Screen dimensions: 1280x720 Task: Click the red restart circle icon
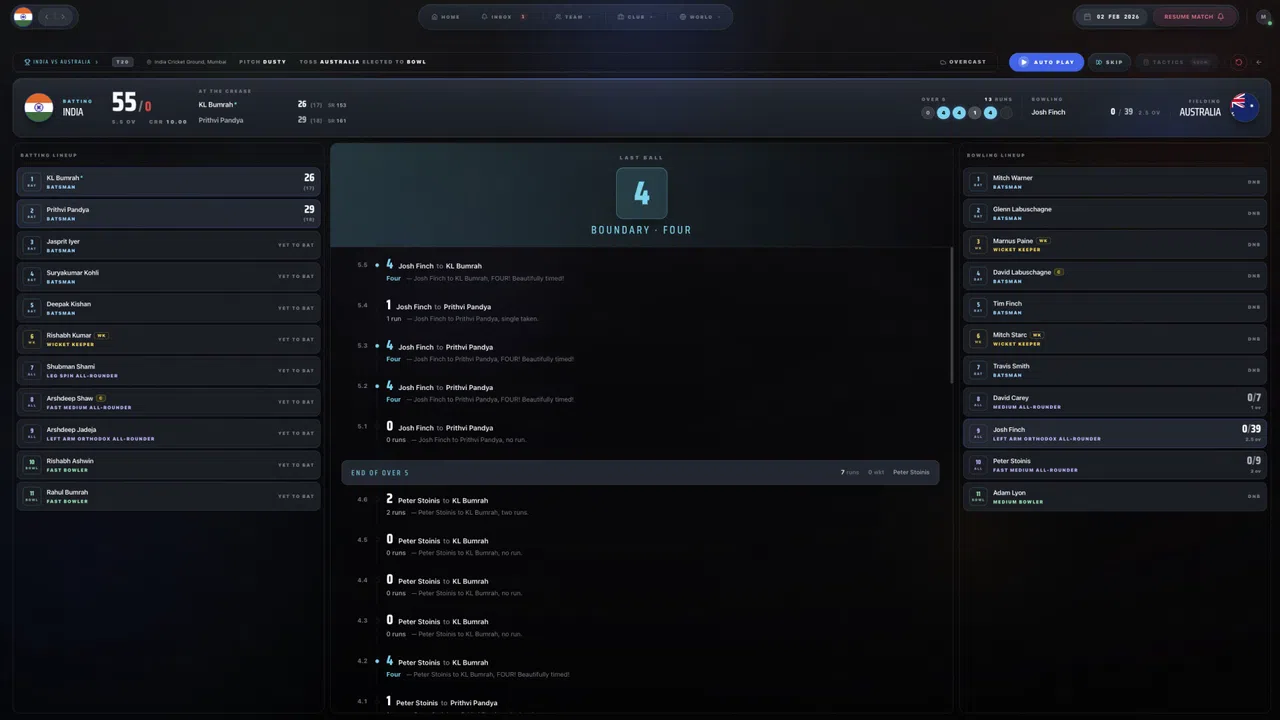[1238, 62]
